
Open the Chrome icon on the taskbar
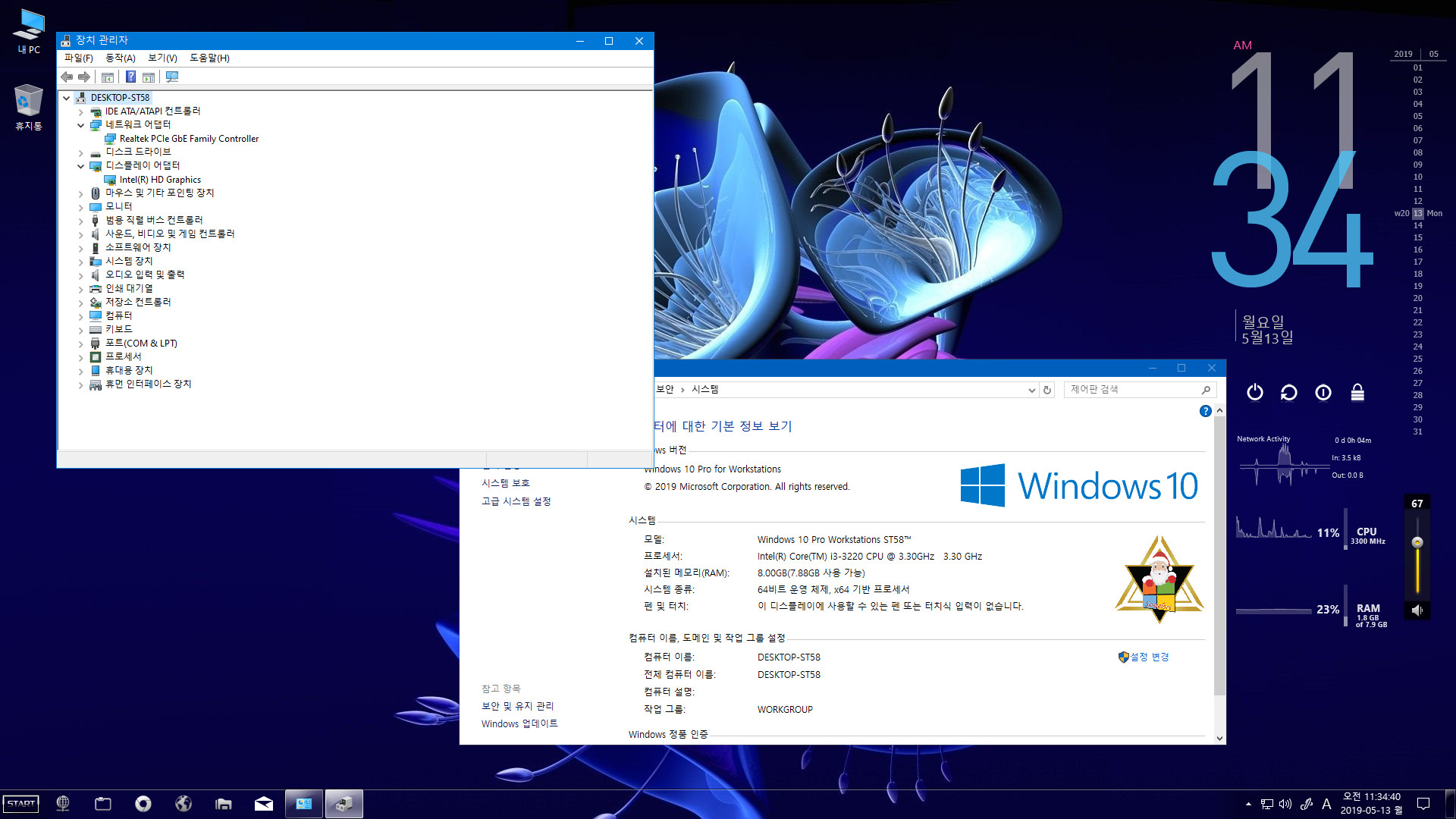point(143,804)
